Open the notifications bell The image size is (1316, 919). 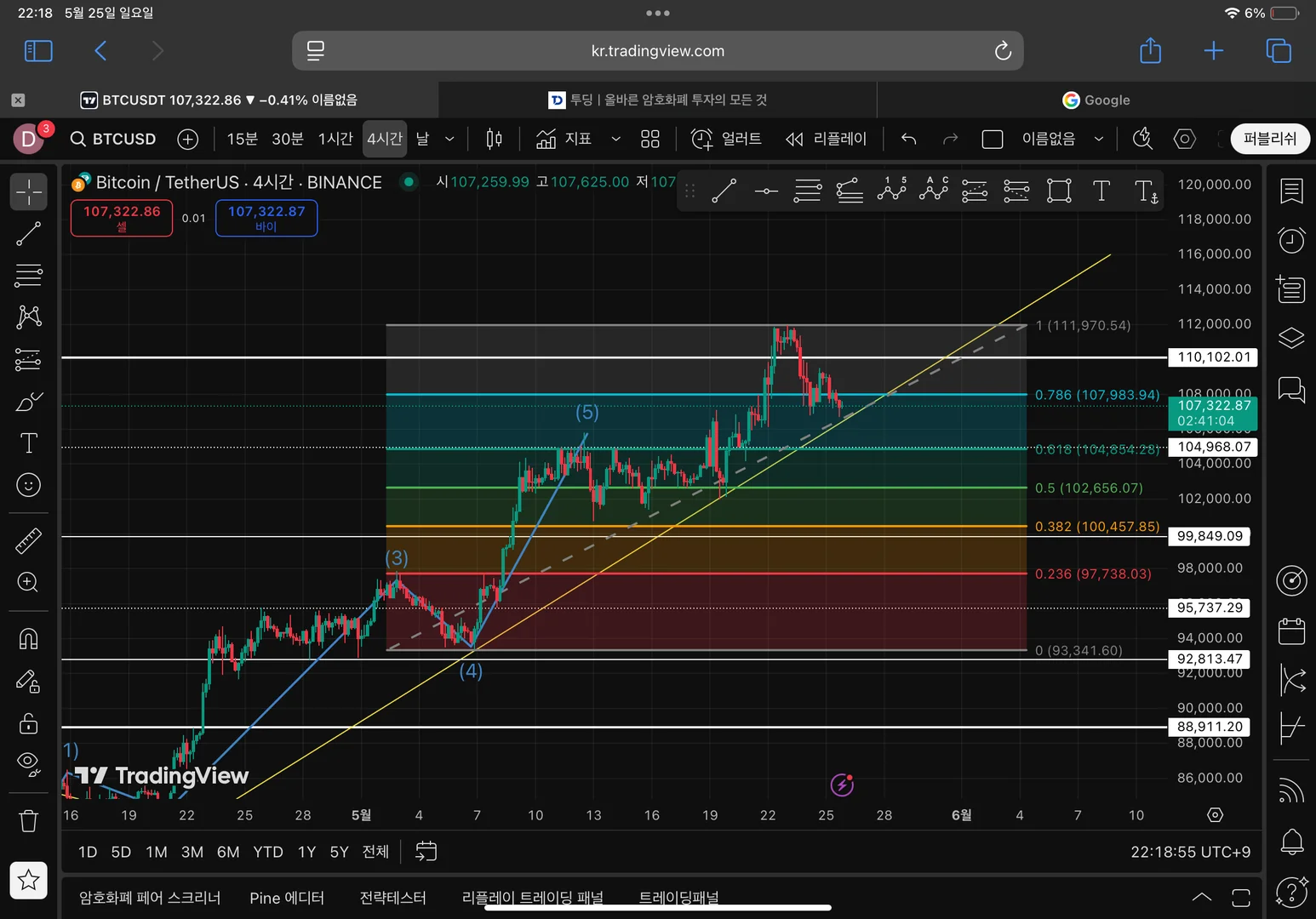[x=1291, y=842]
